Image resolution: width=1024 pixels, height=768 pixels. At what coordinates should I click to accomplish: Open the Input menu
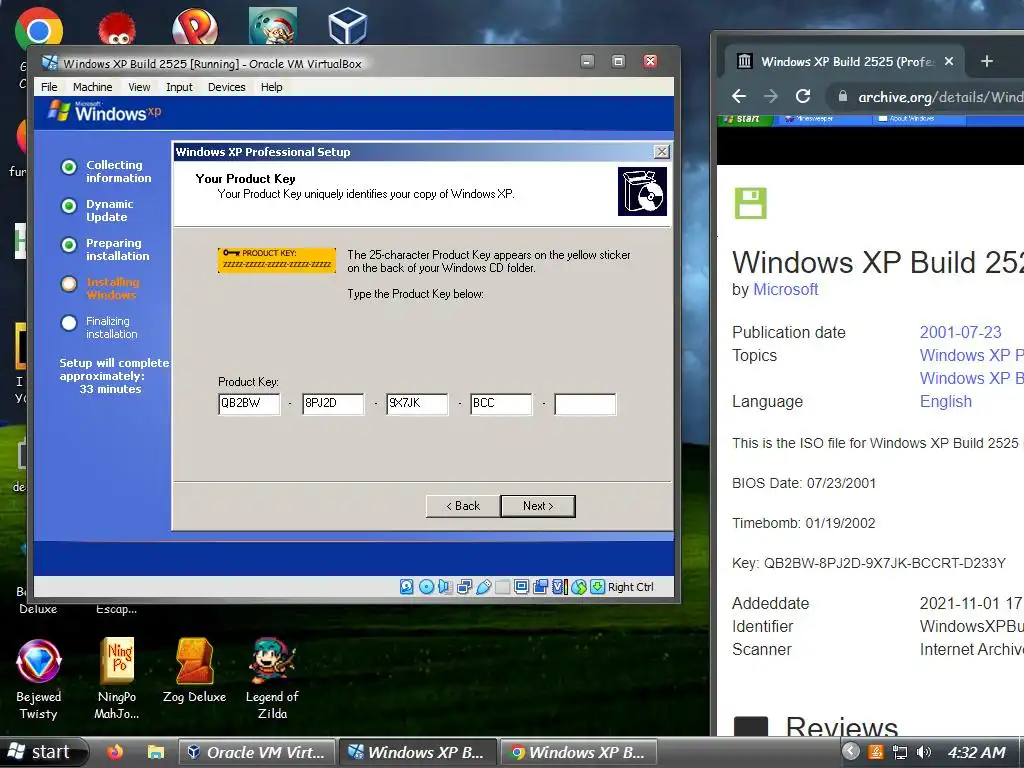pos(179,87)
